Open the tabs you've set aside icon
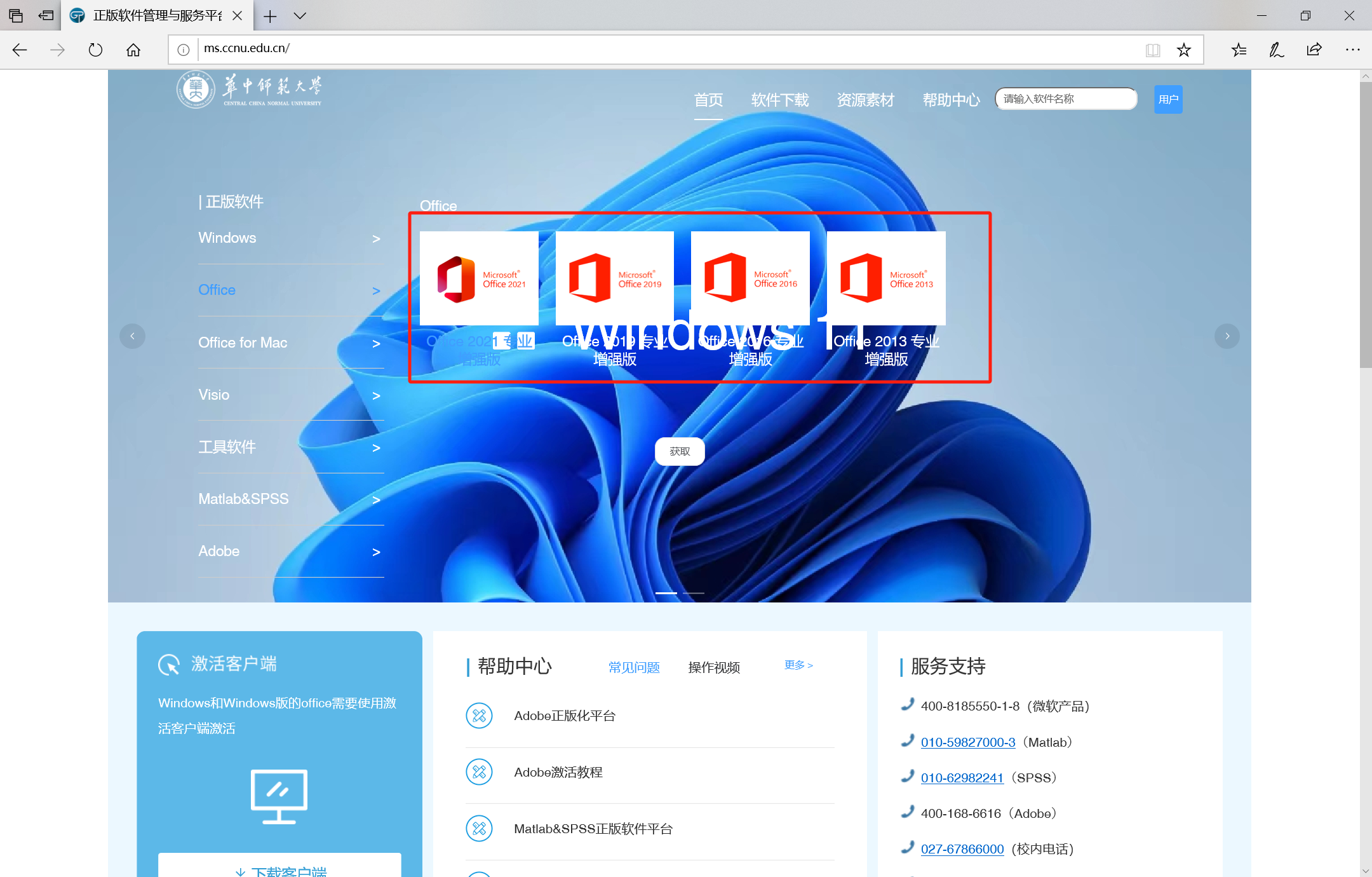Image resolution: width=1372 pixels, height=877 pixels. coord(16,15)
